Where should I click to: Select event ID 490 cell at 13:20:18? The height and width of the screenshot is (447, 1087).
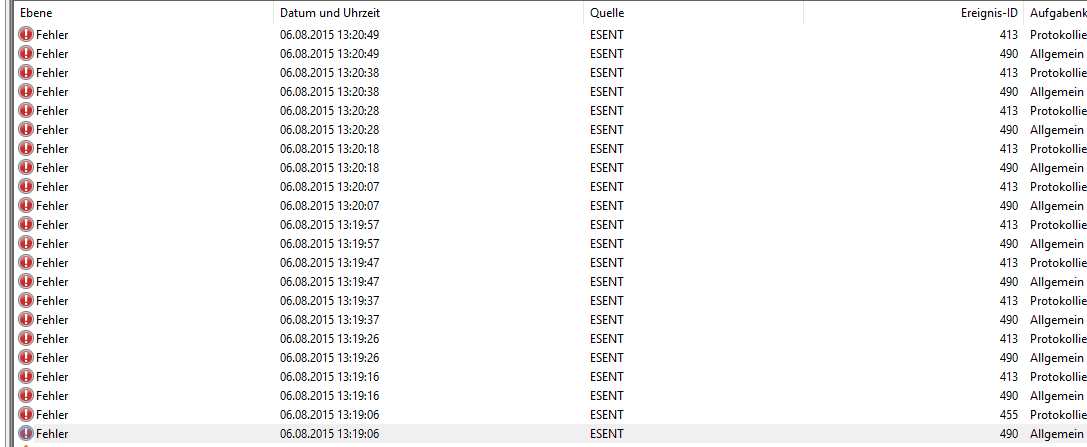click(x=1009, y=167)
